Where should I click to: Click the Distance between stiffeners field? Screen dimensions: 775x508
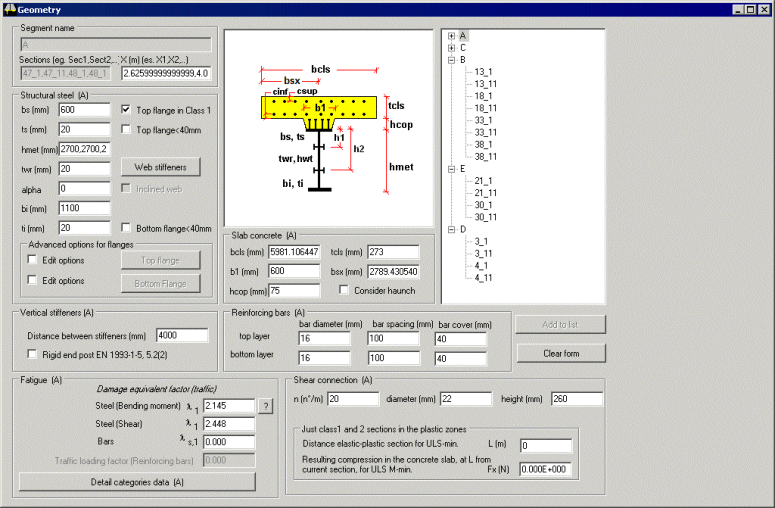tap(180, 335)
